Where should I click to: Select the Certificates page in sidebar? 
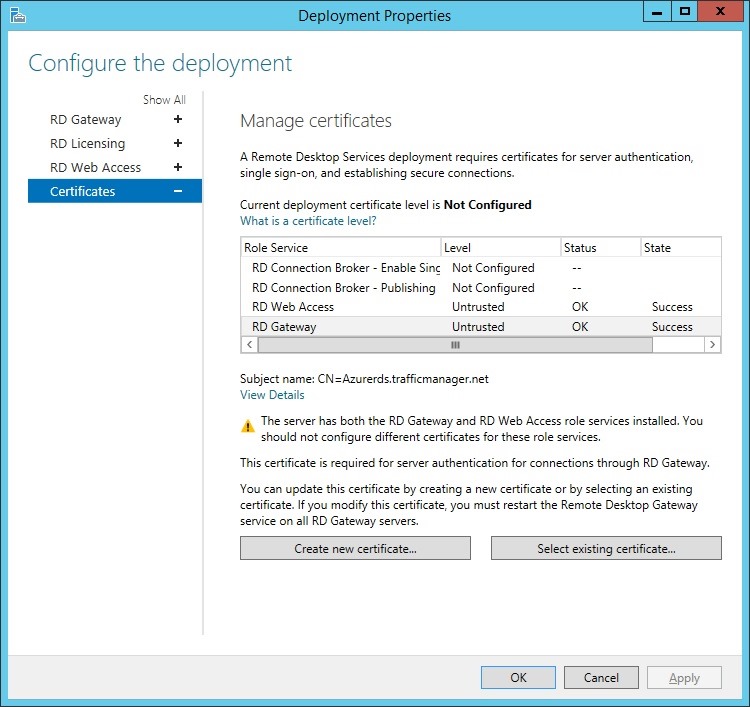[115, 191]
